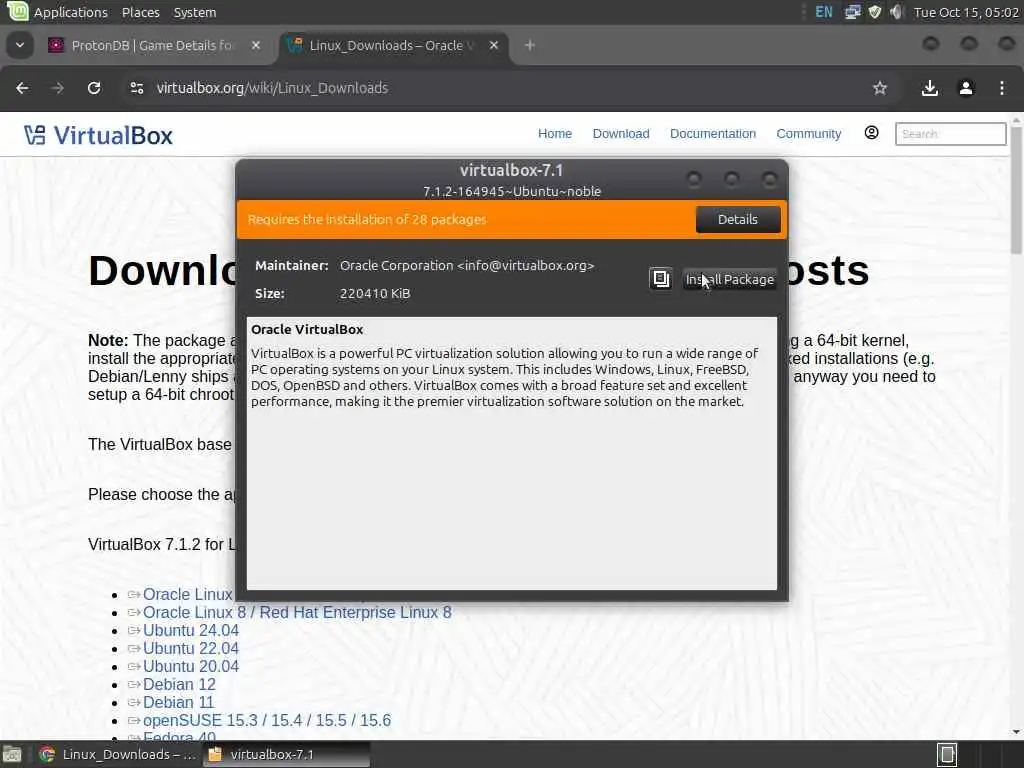This screenshot has width=1024, height=768.
Task: Open the Community nav link
Action: click(808, 134)
